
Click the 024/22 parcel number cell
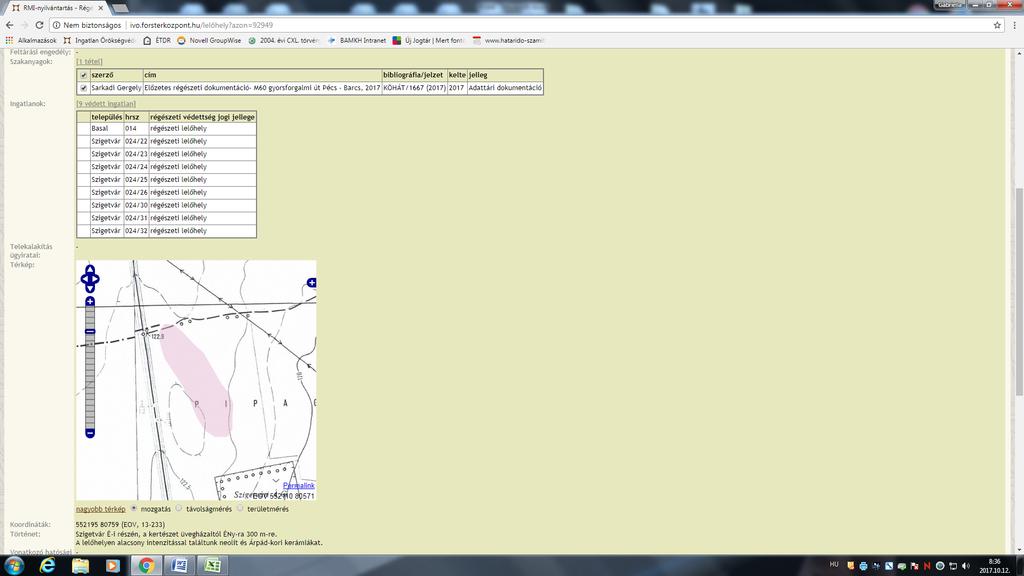(x=136, y=141)
